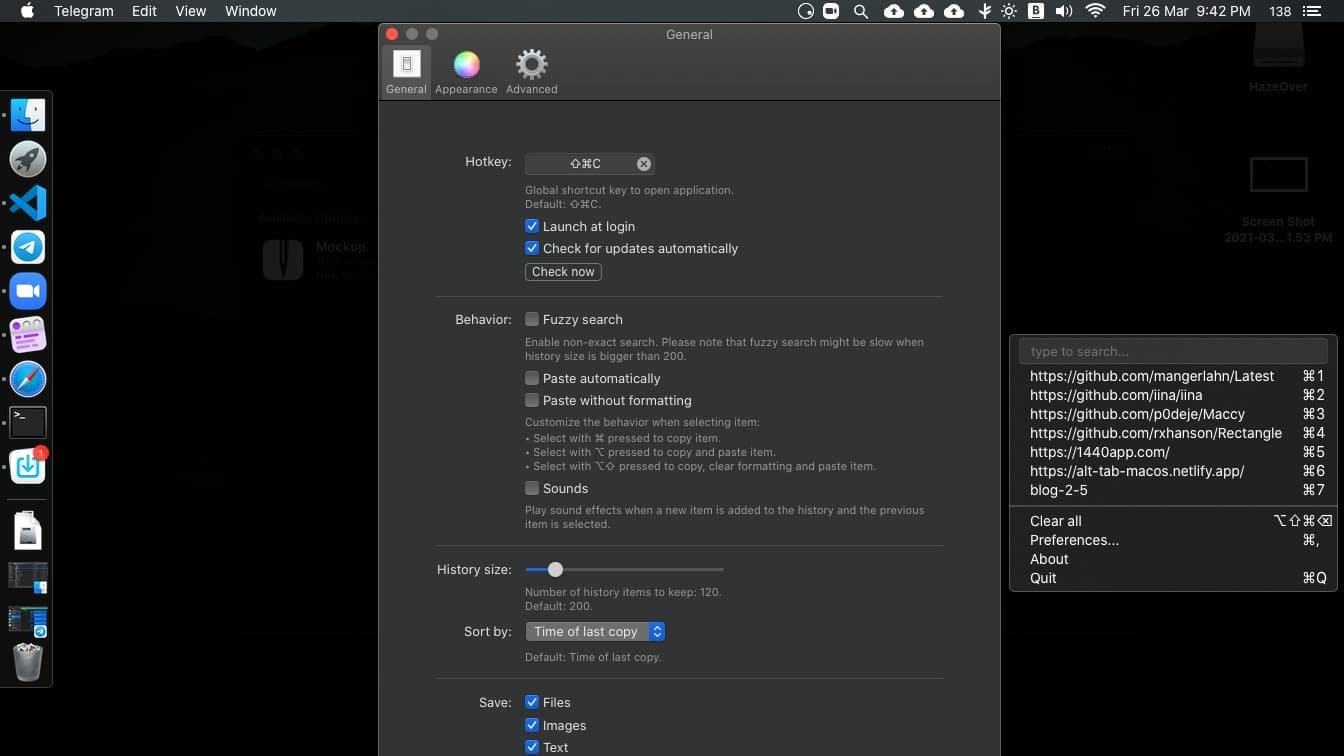Open Finder from the Dock

click(28, 115)
